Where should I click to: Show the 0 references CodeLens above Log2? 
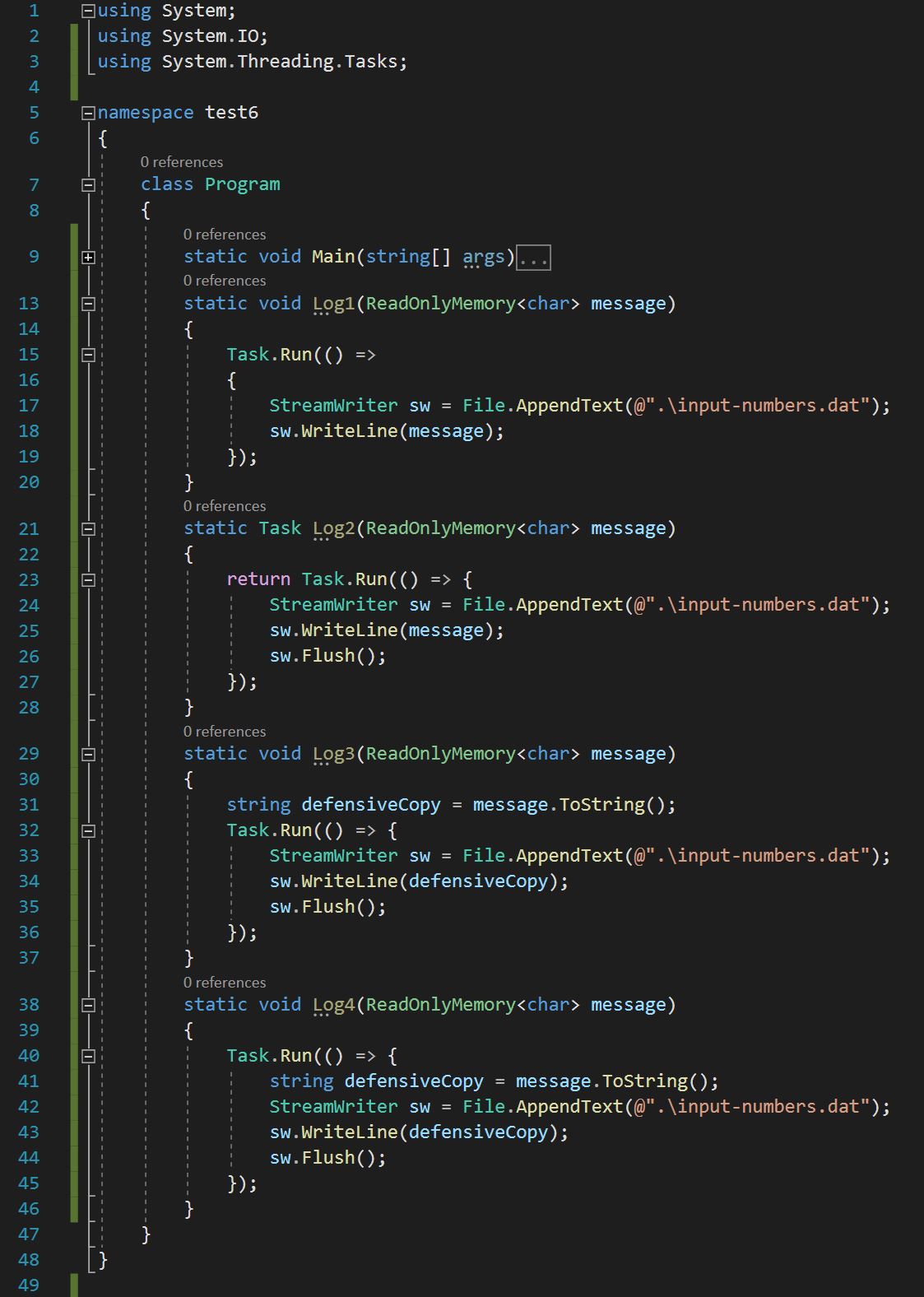[224, 506]
